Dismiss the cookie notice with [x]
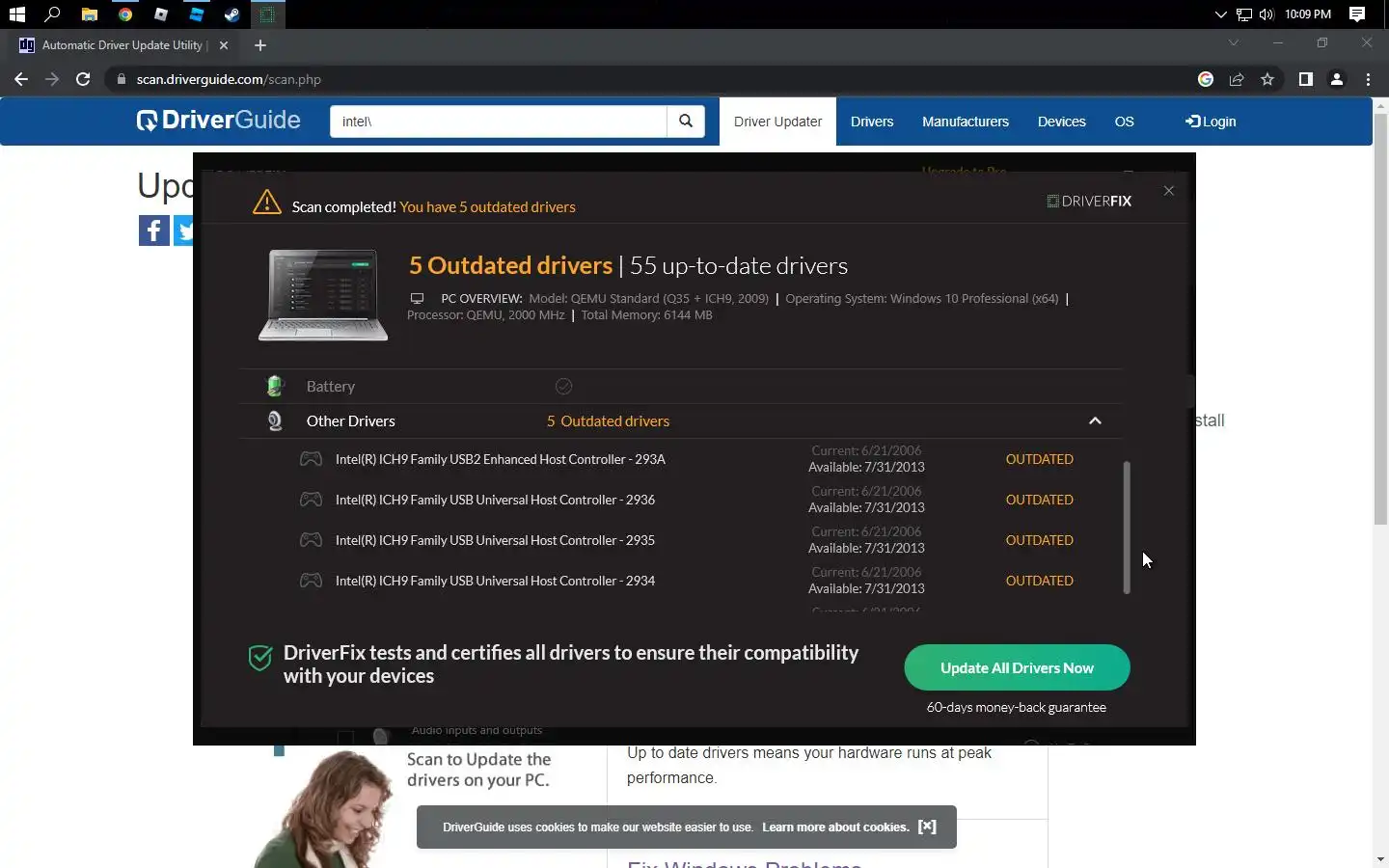 pos(927,827)
